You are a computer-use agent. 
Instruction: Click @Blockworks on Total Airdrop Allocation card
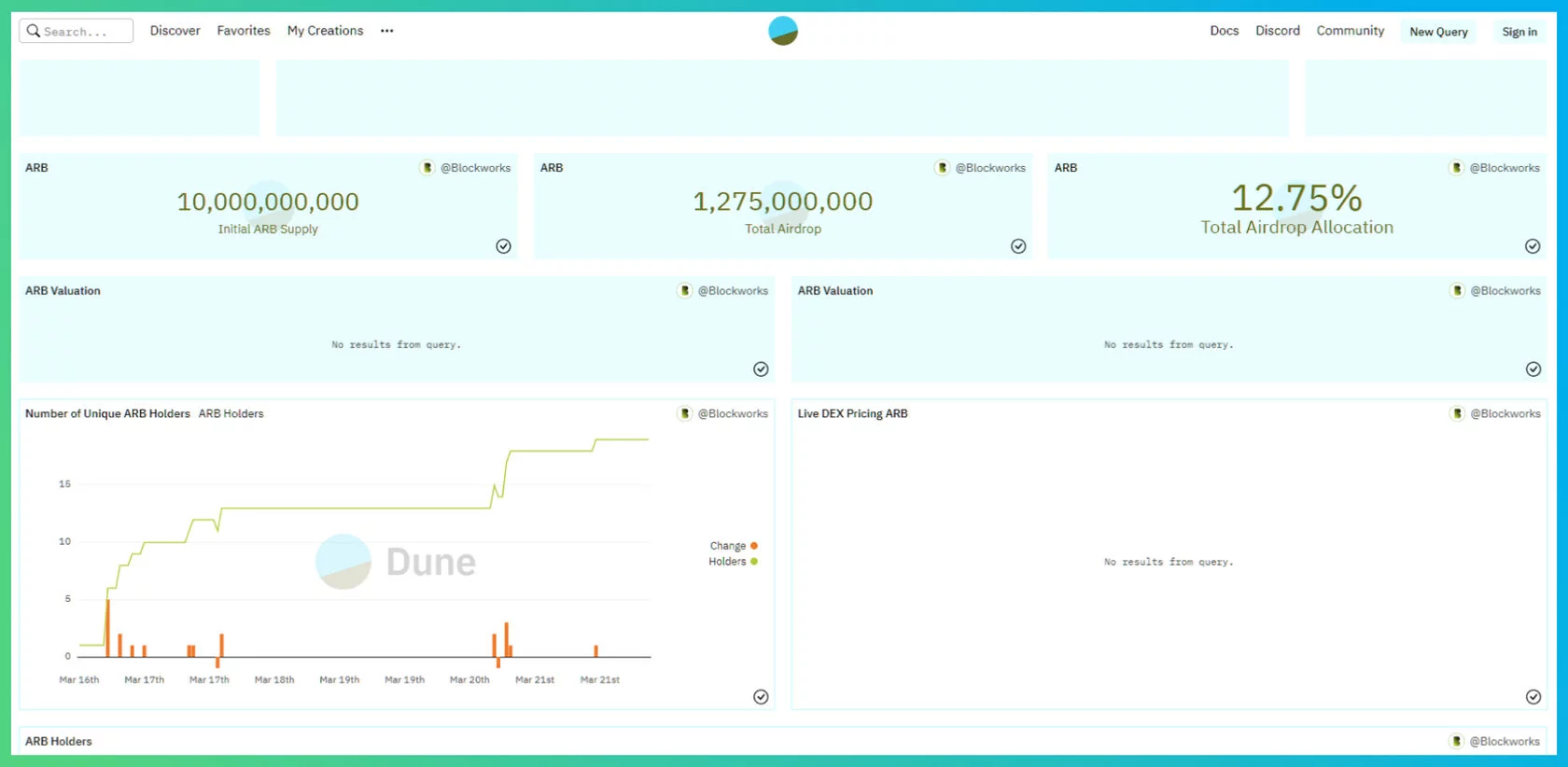(1505, 168)
